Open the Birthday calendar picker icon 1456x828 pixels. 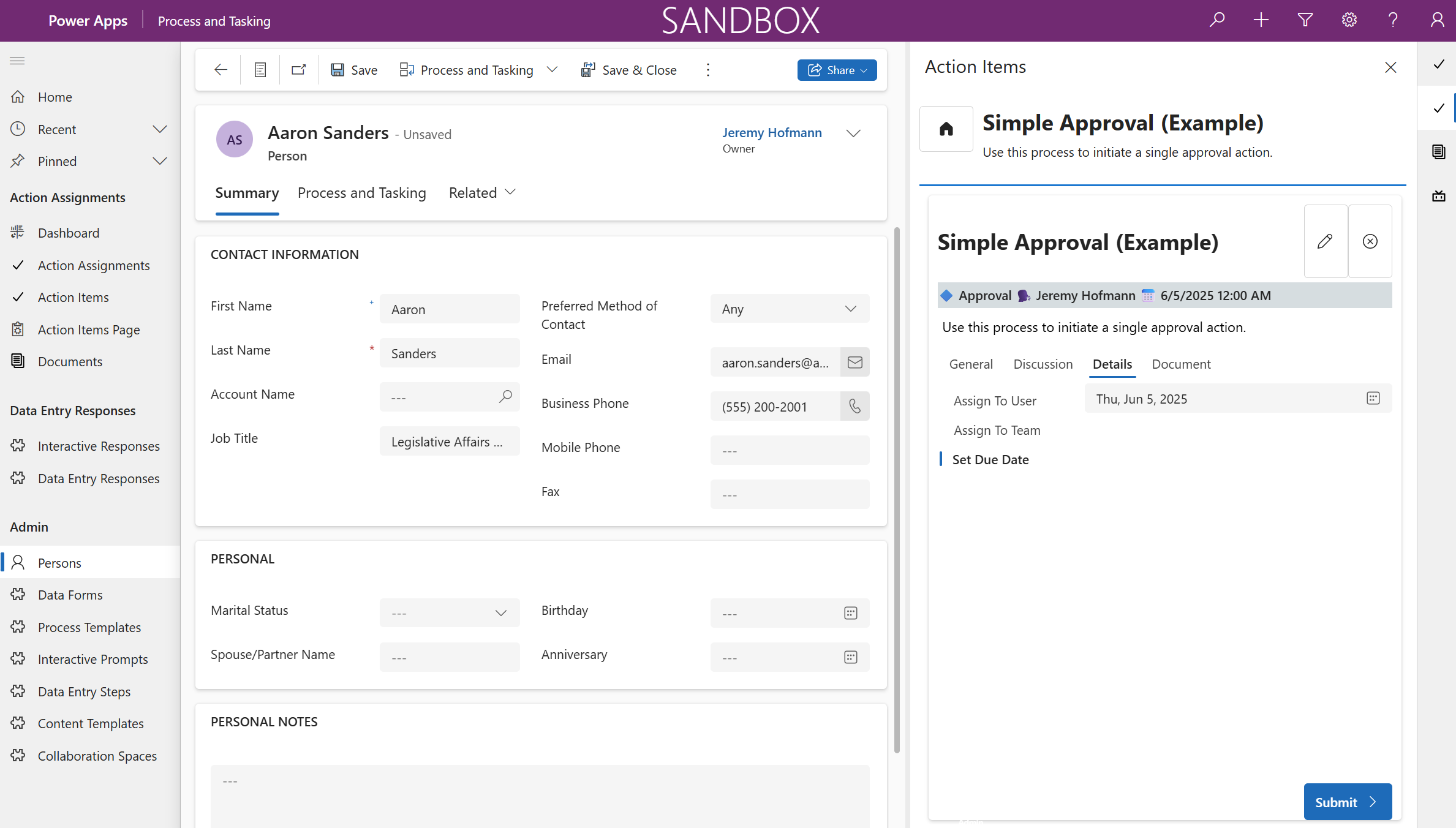tap(850, 613)
